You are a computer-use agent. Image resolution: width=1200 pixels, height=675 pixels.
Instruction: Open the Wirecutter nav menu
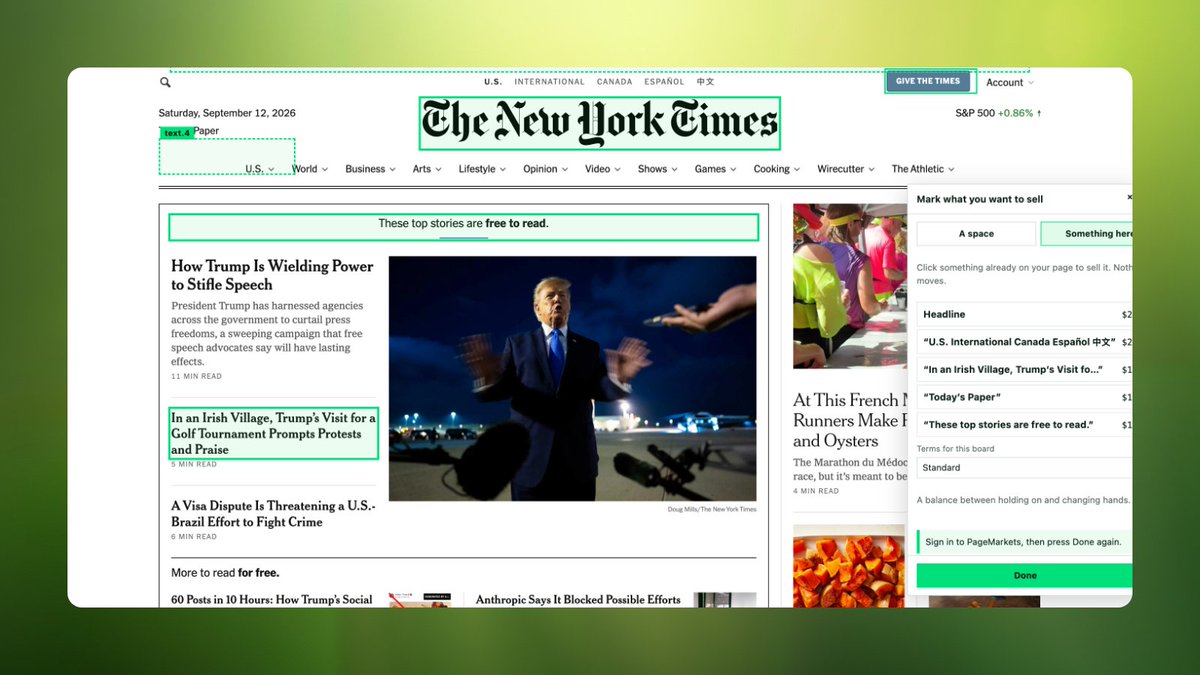tap(846, 169)
